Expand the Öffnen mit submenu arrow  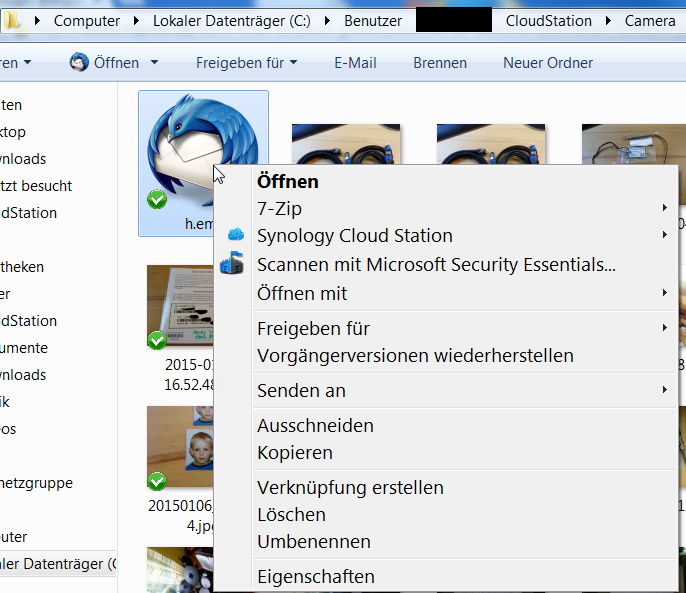[665, 292]
